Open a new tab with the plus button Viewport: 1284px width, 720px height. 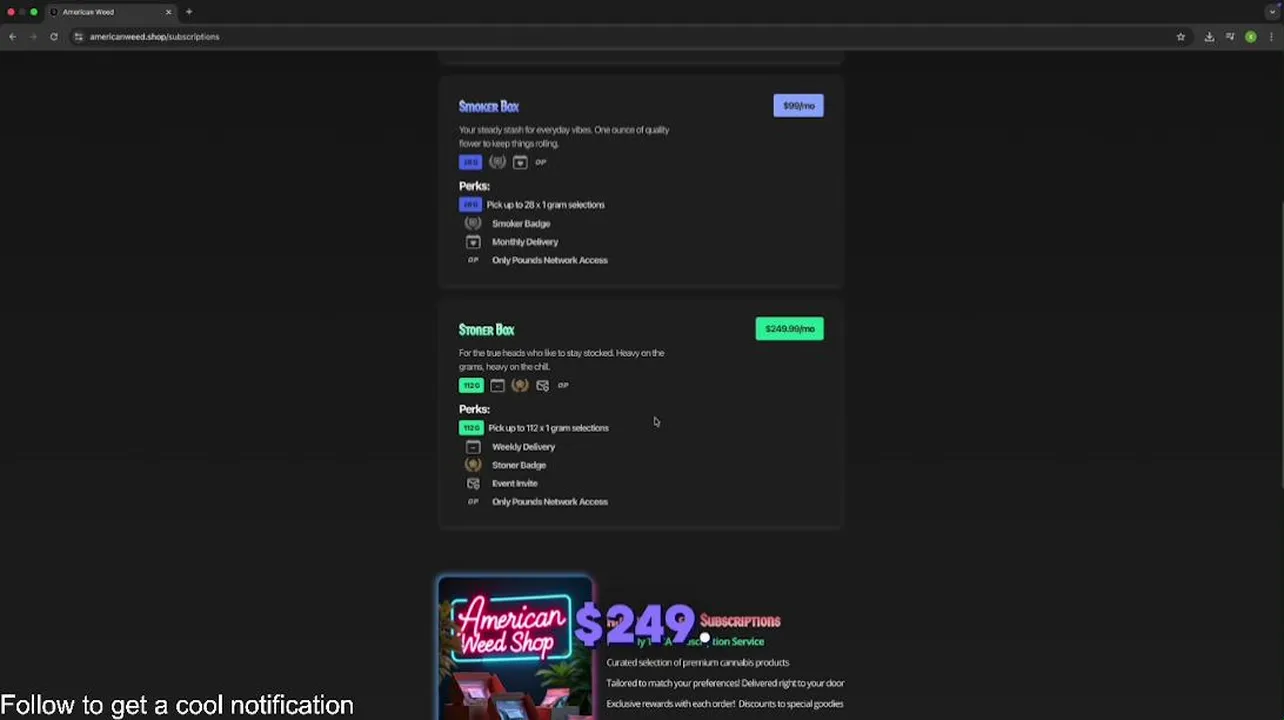coord(189,12)
